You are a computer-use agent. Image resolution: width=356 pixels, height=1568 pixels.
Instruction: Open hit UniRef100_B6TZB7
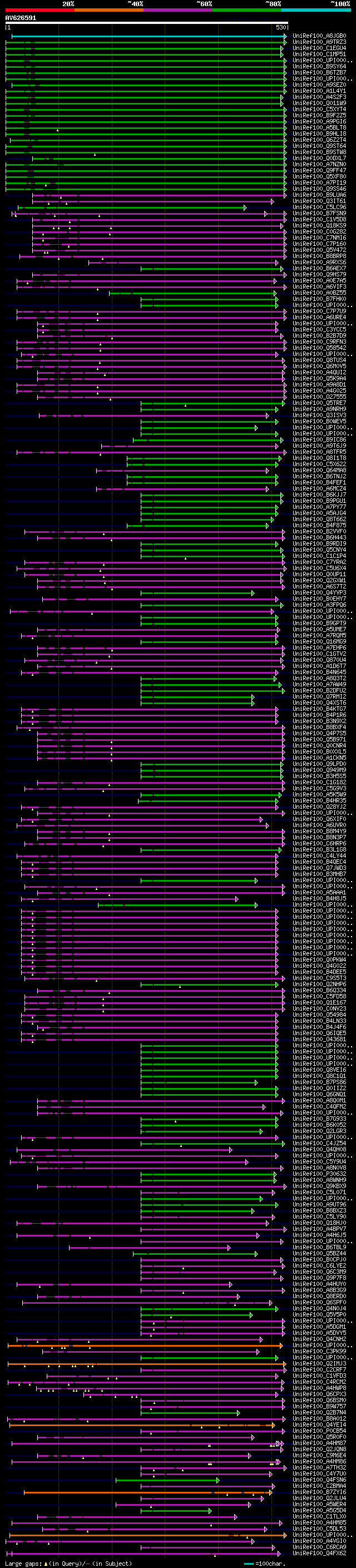click(x=319, y=72)
